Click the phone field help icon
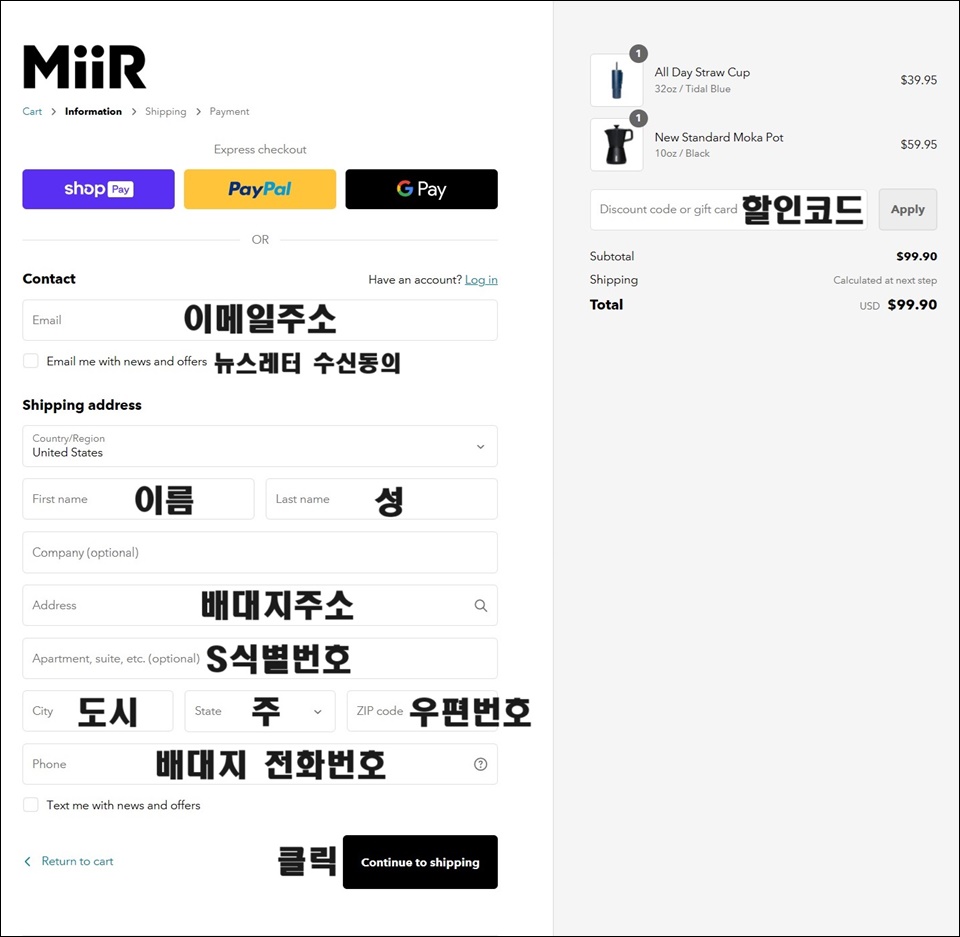This screenshot has height=937, width=960. [x=481, y=764]
